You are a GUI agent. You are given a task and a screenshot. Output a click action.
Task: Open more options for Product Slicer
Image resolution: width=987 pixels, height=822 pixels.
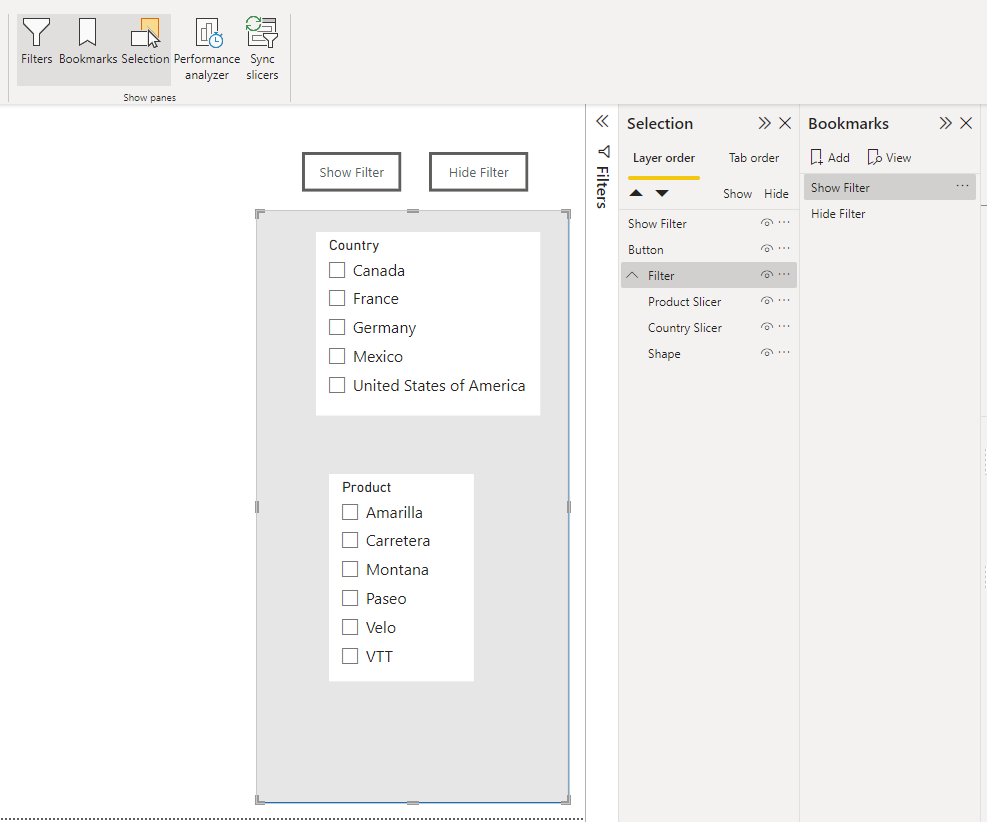coord(784,300)
